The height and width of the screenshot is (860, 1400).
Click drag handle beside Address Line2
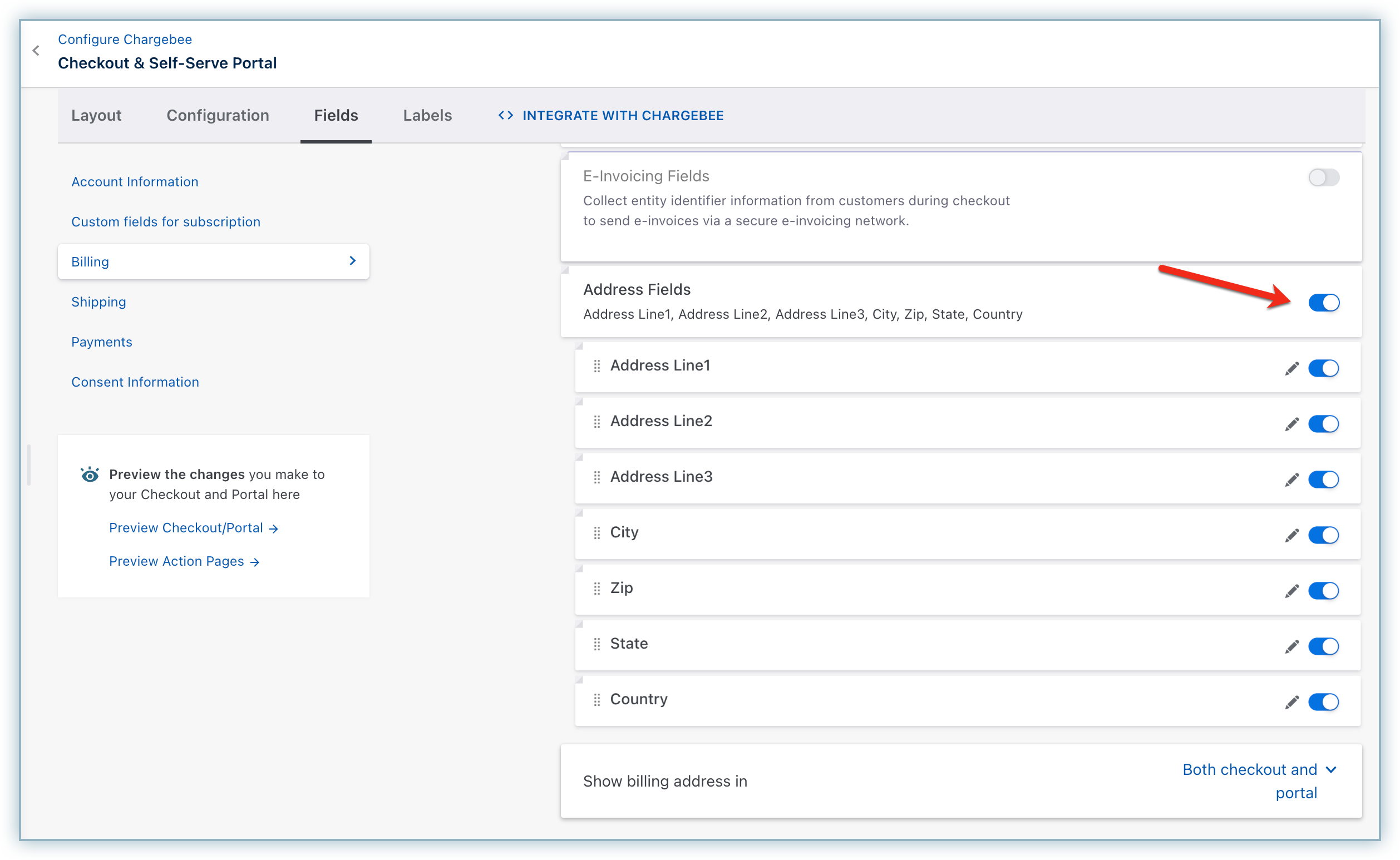[597, 422]
